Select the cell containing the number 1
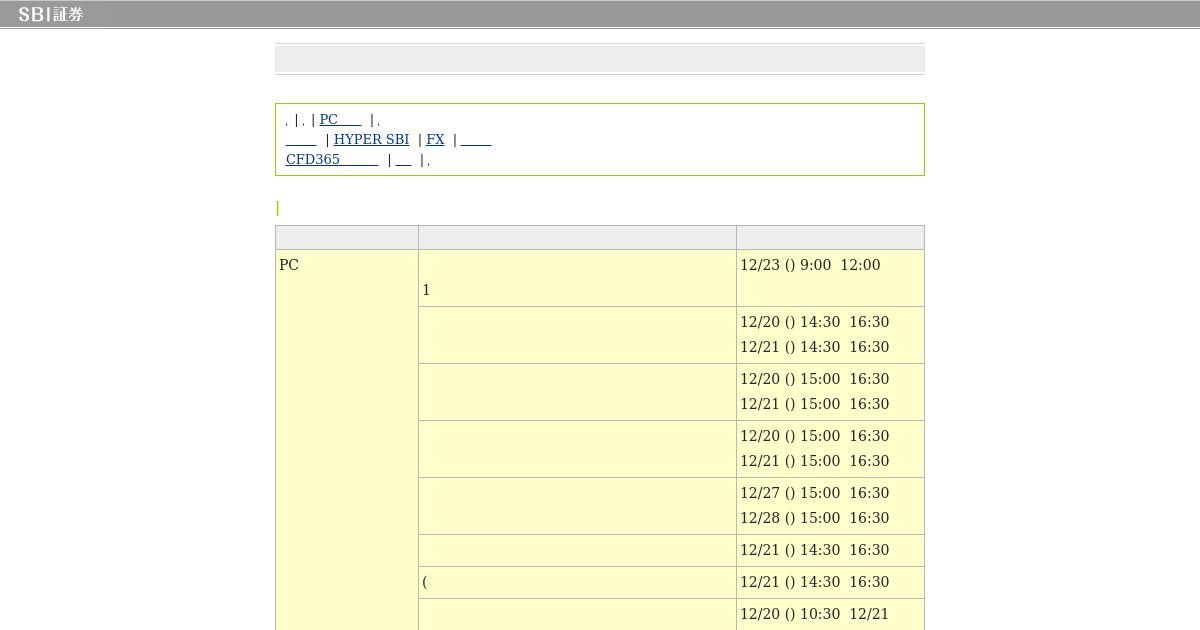 pyautogui.click(x=577, y=278)
